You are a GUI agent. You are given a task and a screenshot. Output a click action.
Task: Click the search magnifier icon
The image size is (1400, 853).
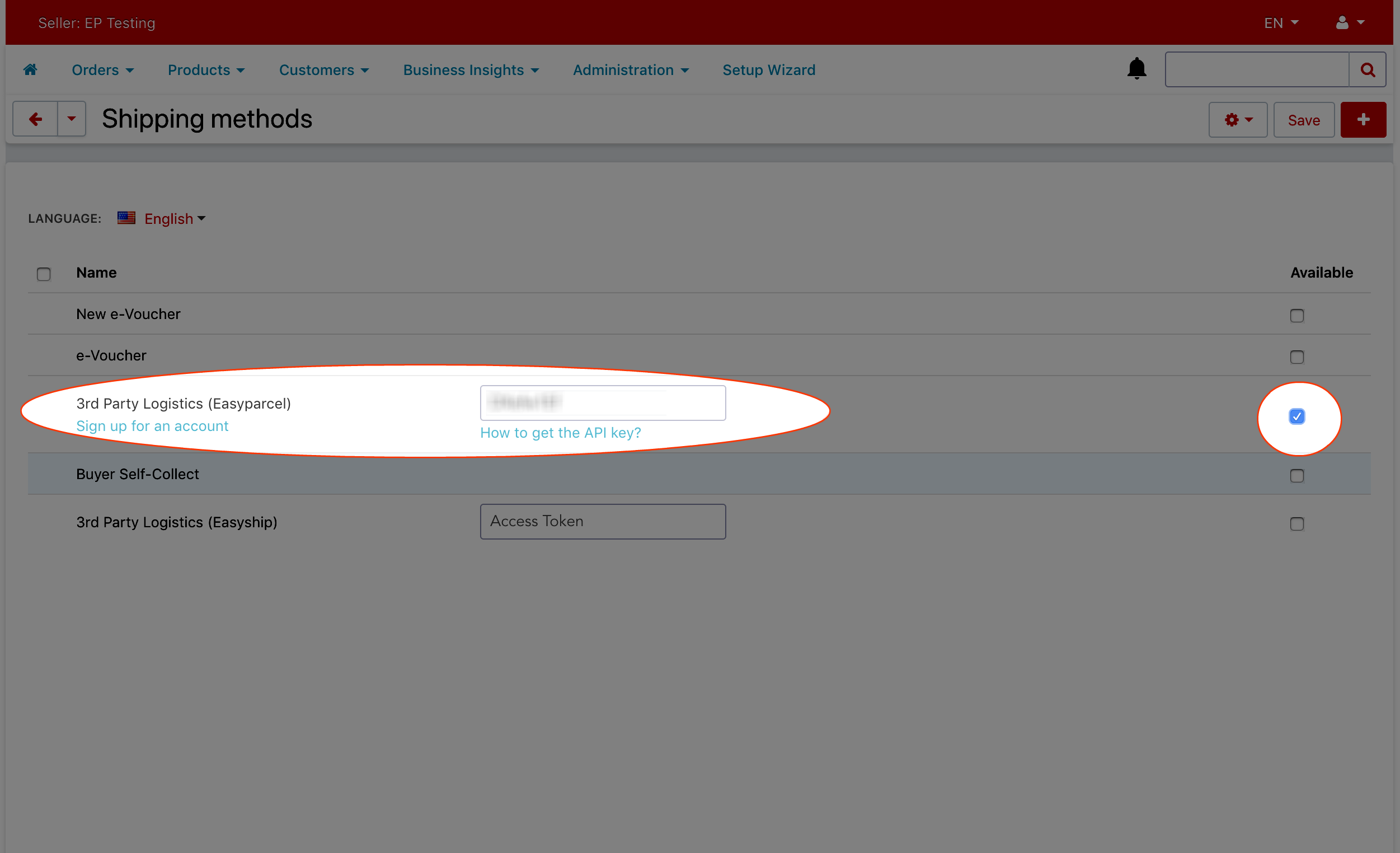(1367, 70)
